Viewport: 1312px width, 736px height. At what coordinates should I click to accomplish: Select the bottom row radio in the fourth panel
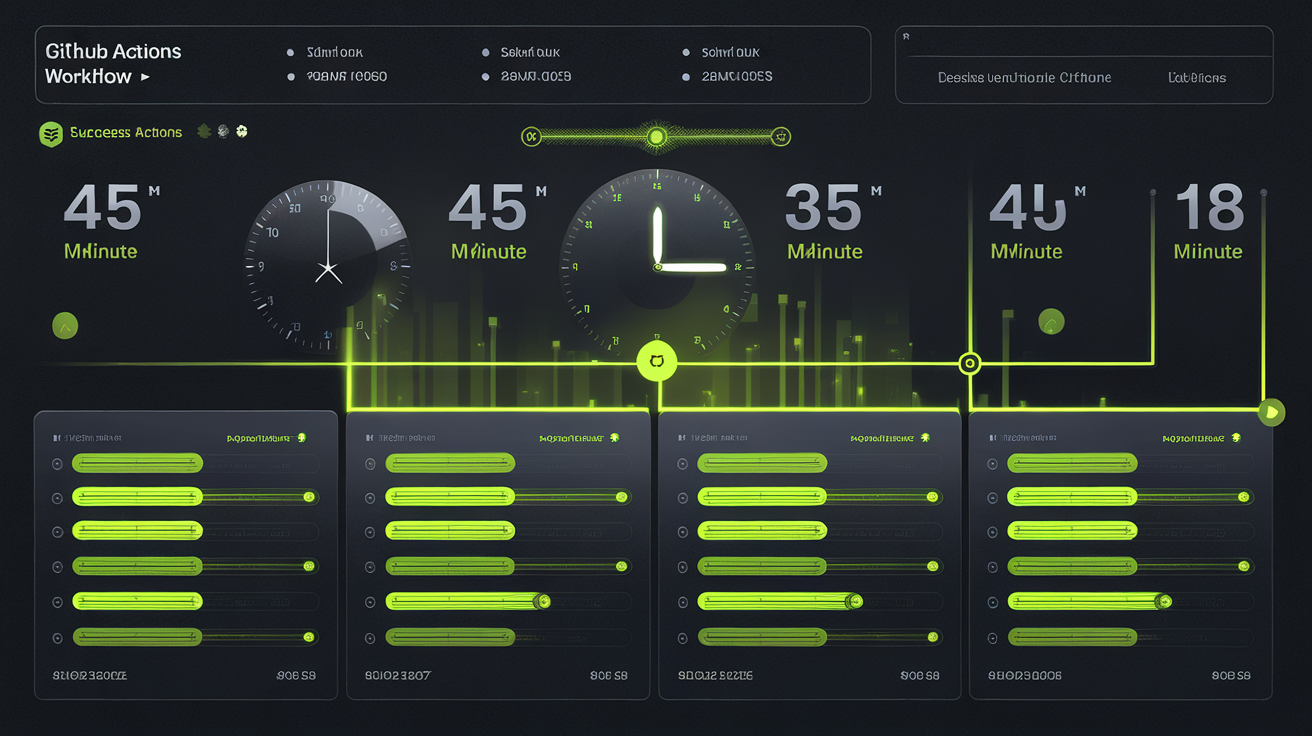click(993, 637)
